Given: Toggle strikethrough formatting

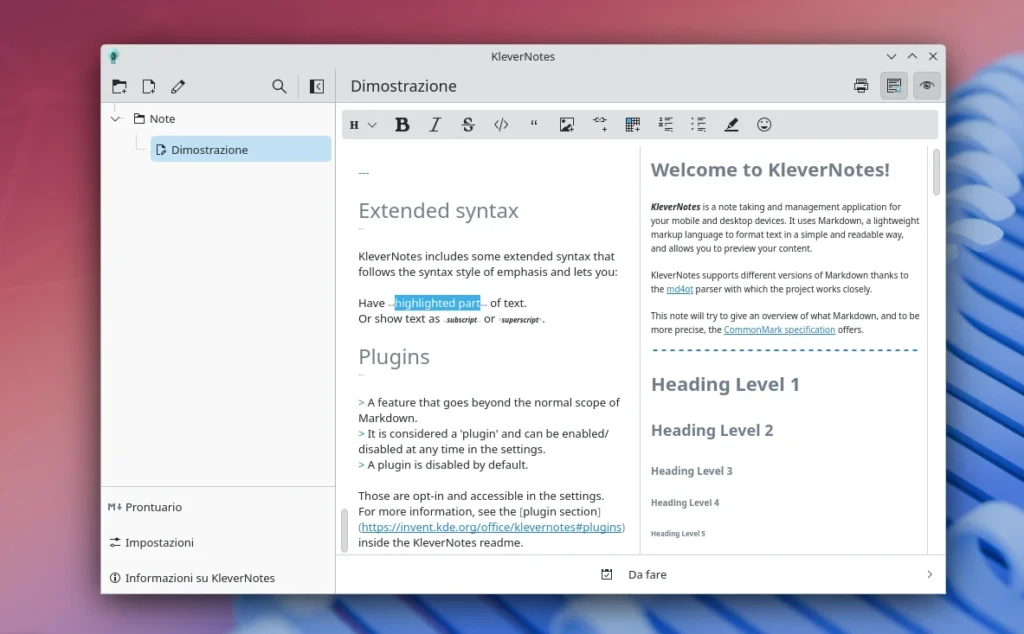Looking at the screenshot, I should coord(468,124).
